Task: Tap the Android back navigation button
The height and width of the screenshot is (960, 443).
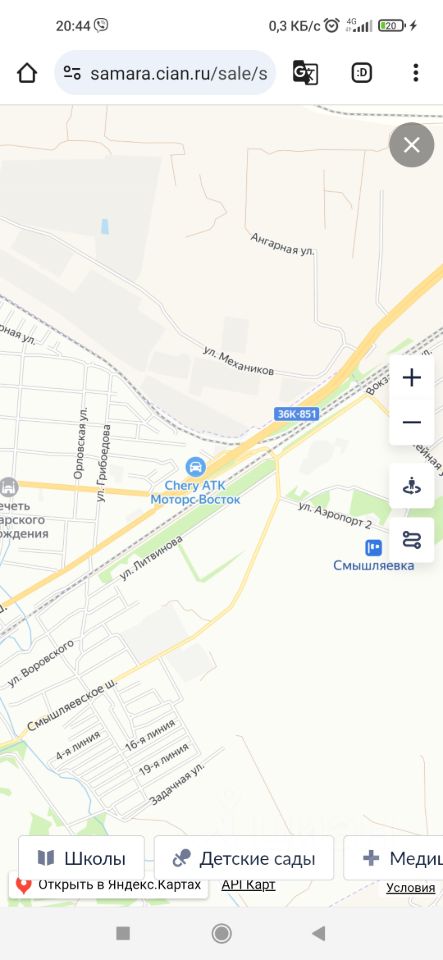Action: (319, 934)
